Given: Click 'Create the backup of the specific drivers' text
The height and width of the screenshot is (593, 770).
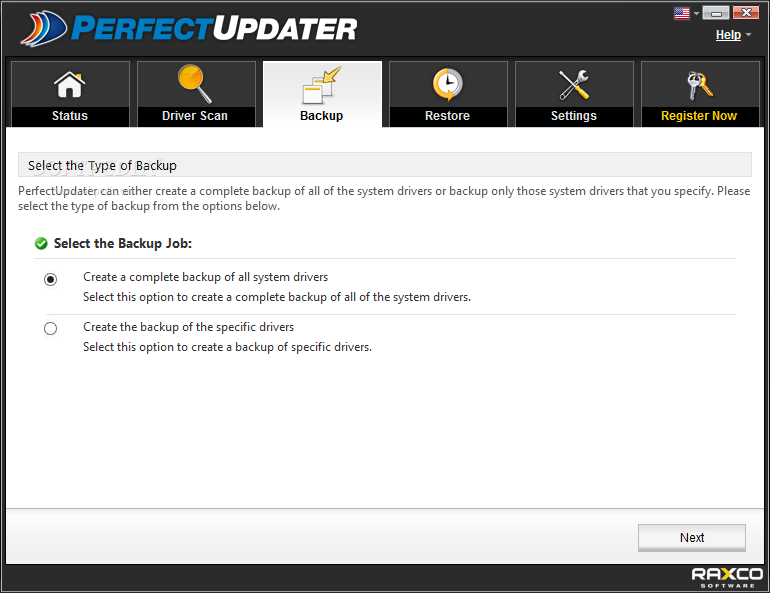Looking at the screenshot, I should [189, 327].
